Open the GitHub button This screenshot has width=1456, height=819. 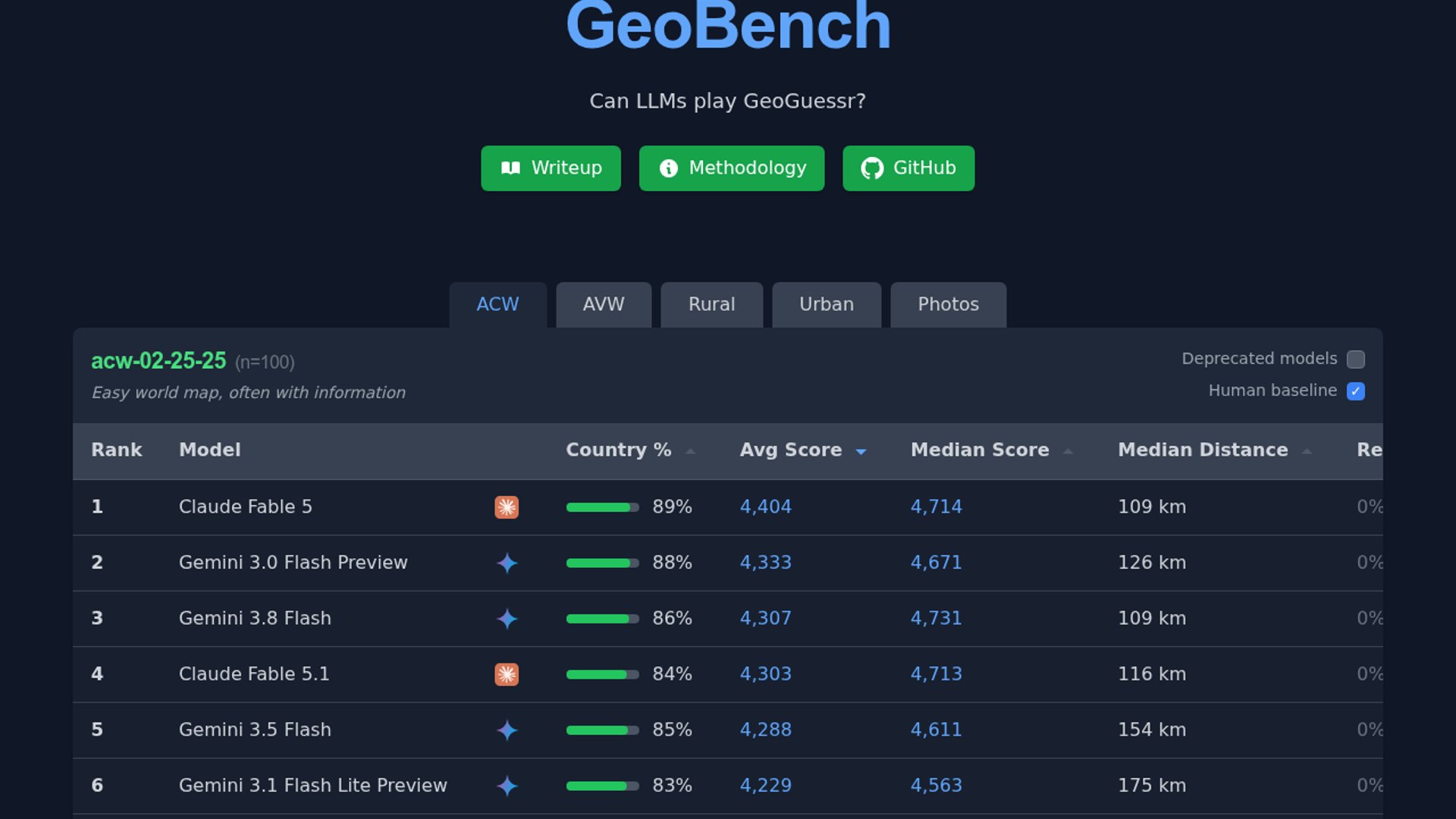click(x=908, y=168)
